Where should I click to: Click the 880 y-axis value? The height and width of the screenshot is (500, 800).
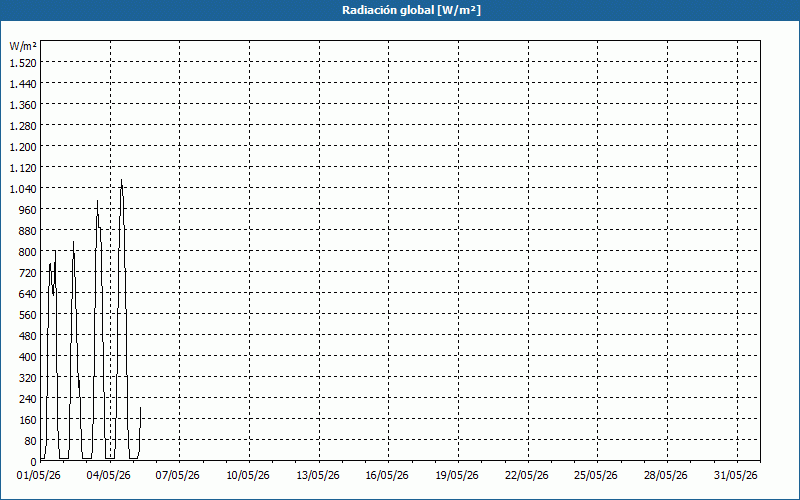(x=28, y=231)
